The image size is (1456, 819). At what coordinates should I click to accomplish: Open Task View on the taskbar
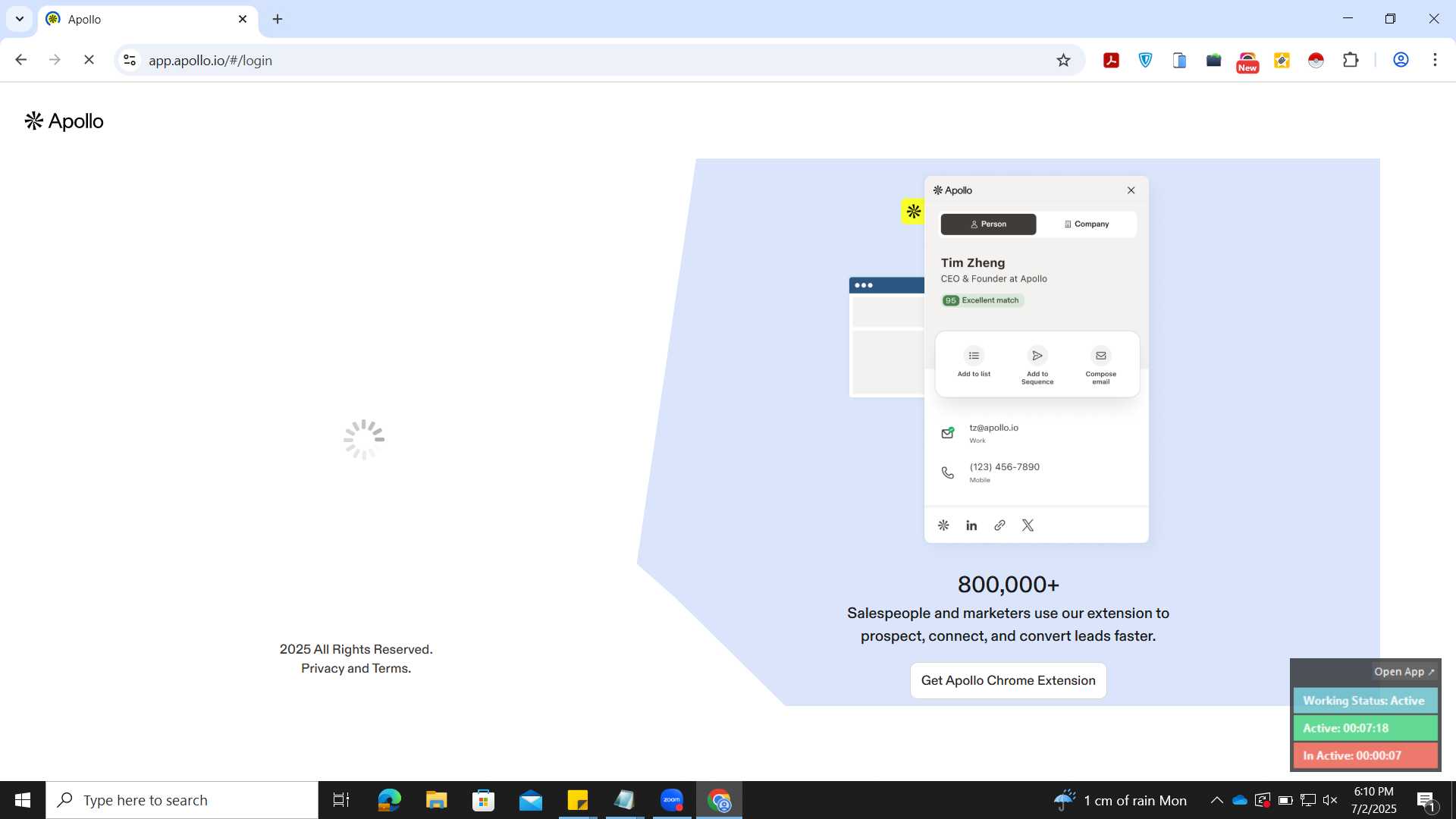pyautogui.click(x=341, y=800)
